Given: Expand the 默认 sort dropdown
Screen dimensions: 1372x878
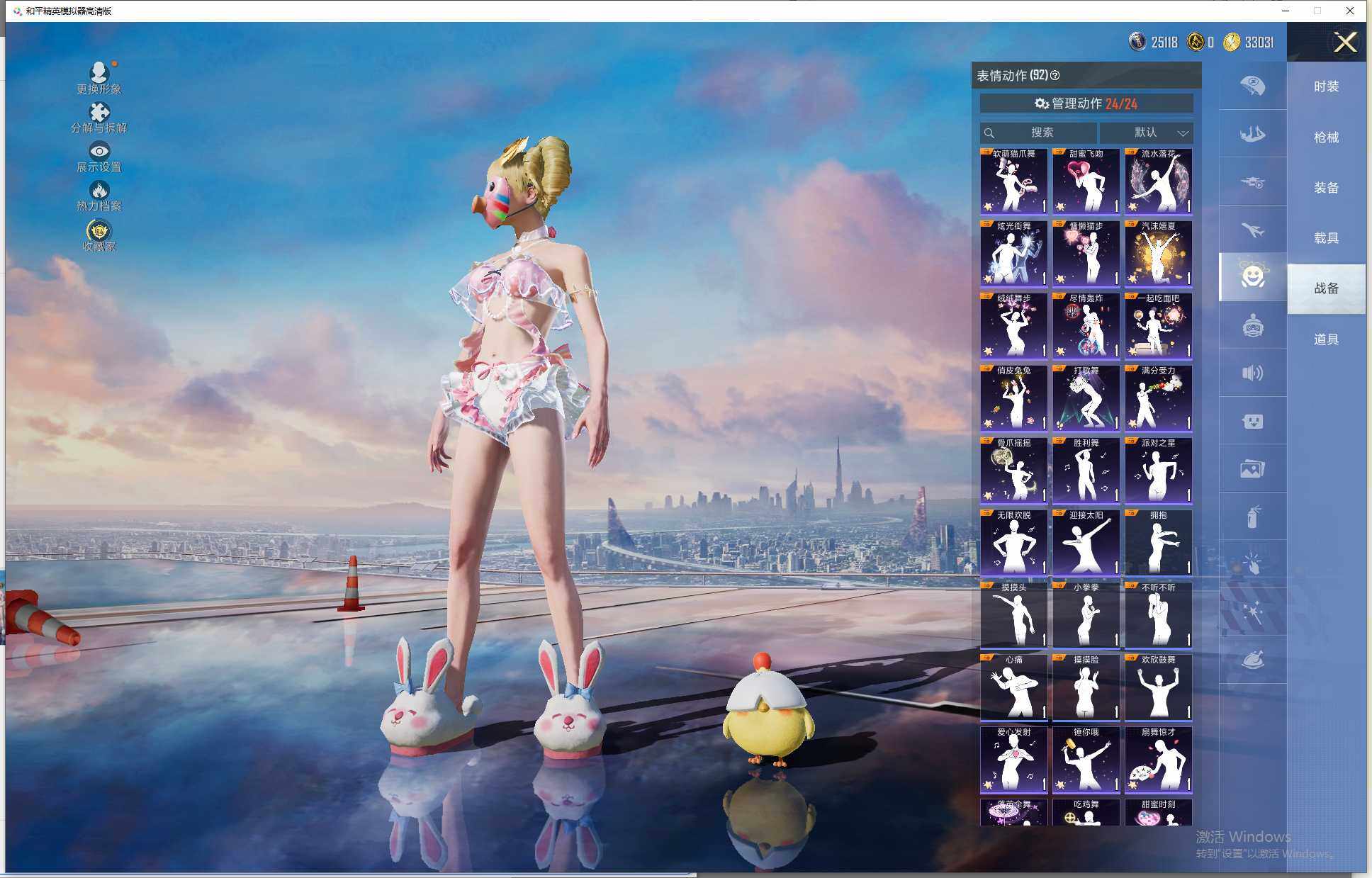Looking at the screenshot, I should coord(1146,133).
